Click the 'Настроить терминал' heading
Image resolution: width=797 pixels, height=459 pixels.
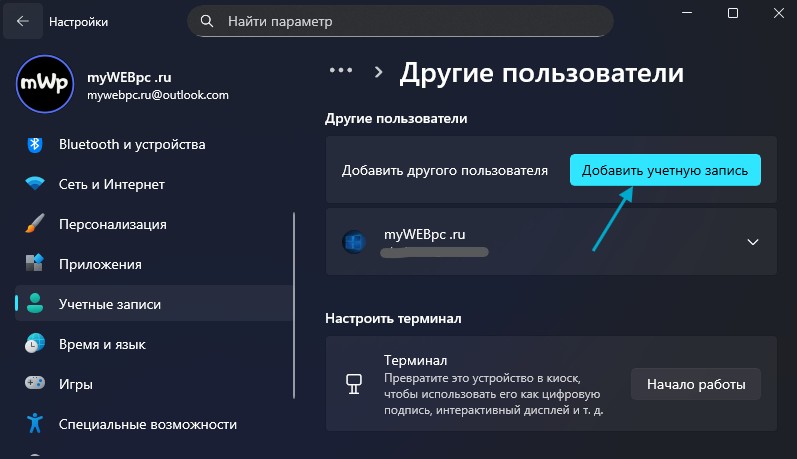tap(393, 319)
